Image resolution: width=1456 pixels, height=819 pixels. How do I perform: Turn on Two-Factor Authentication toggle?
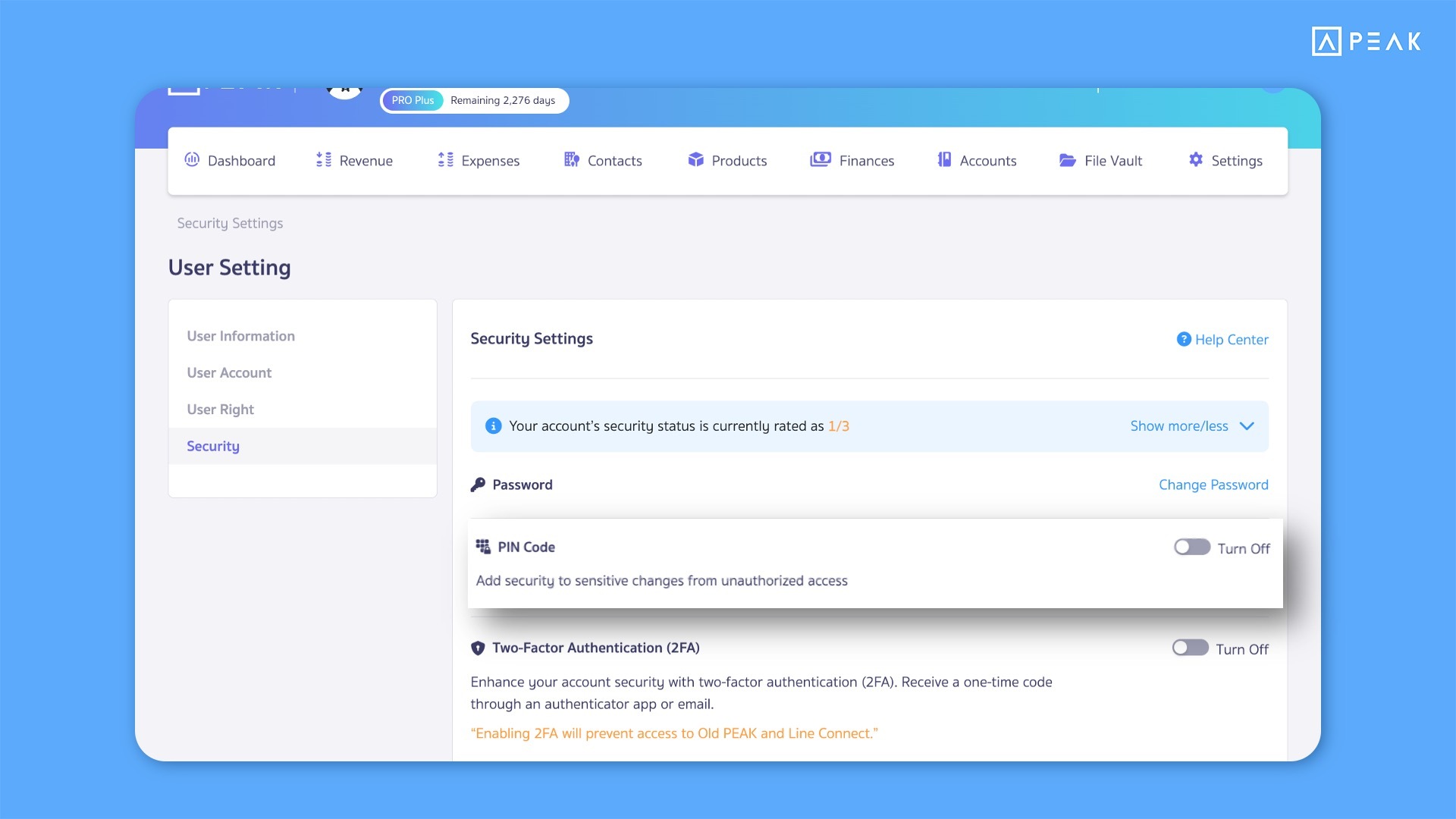click(x=1190, y=648)
